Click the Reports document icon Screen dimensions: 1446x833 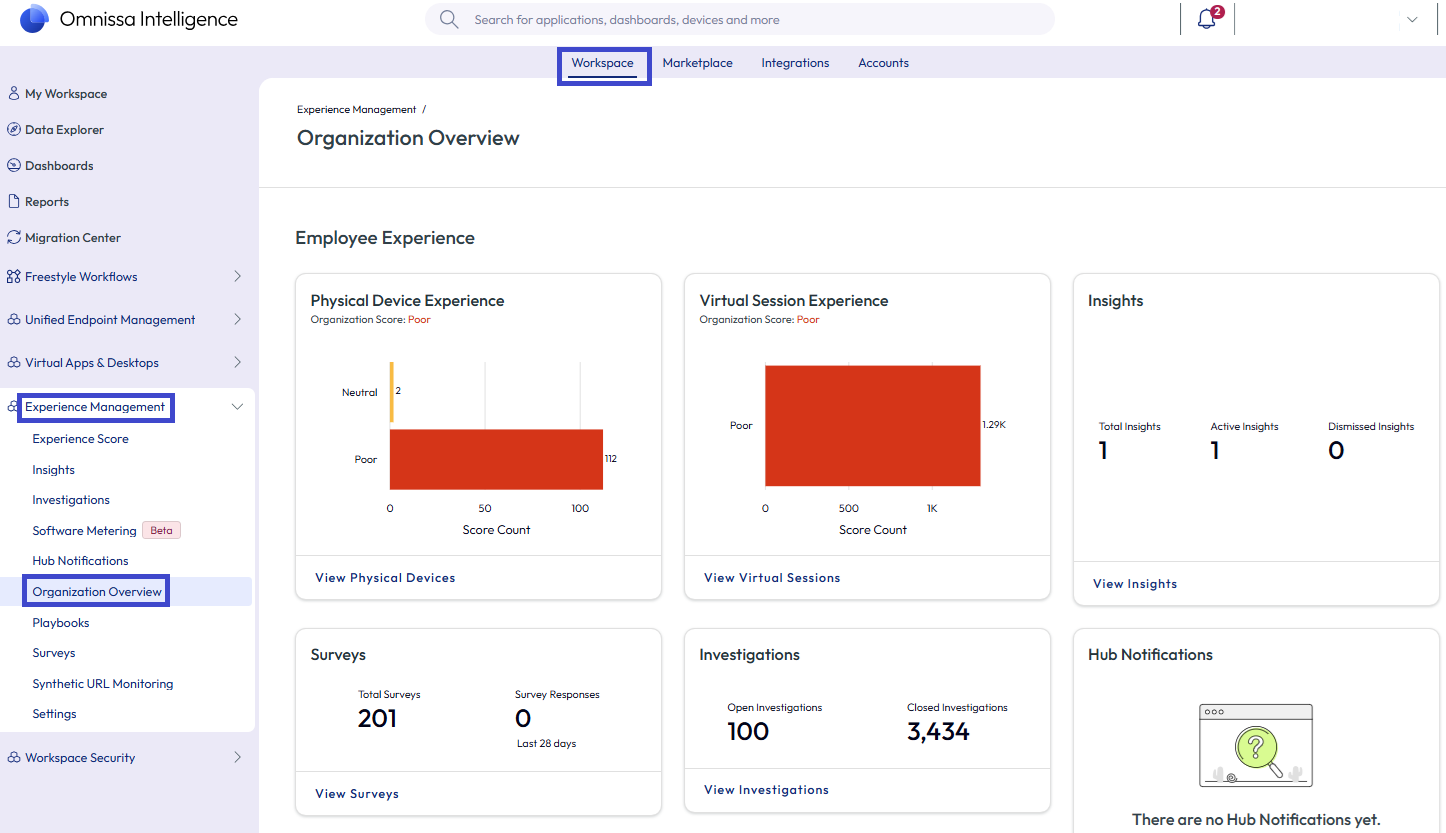click(x=14, y=201)
